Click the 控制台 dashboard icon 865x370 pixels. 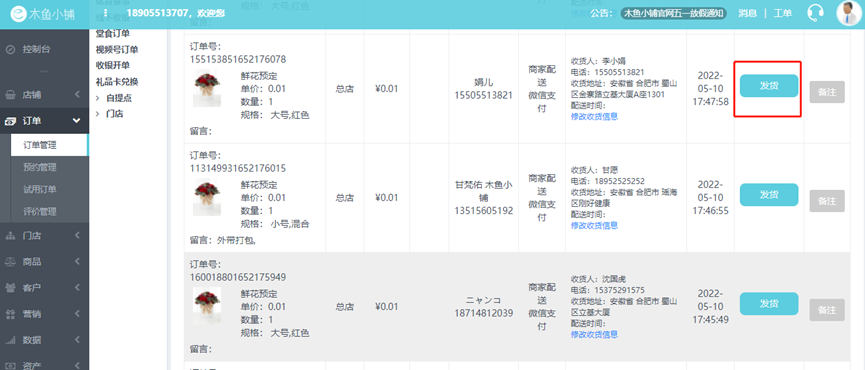coord(10,49)
